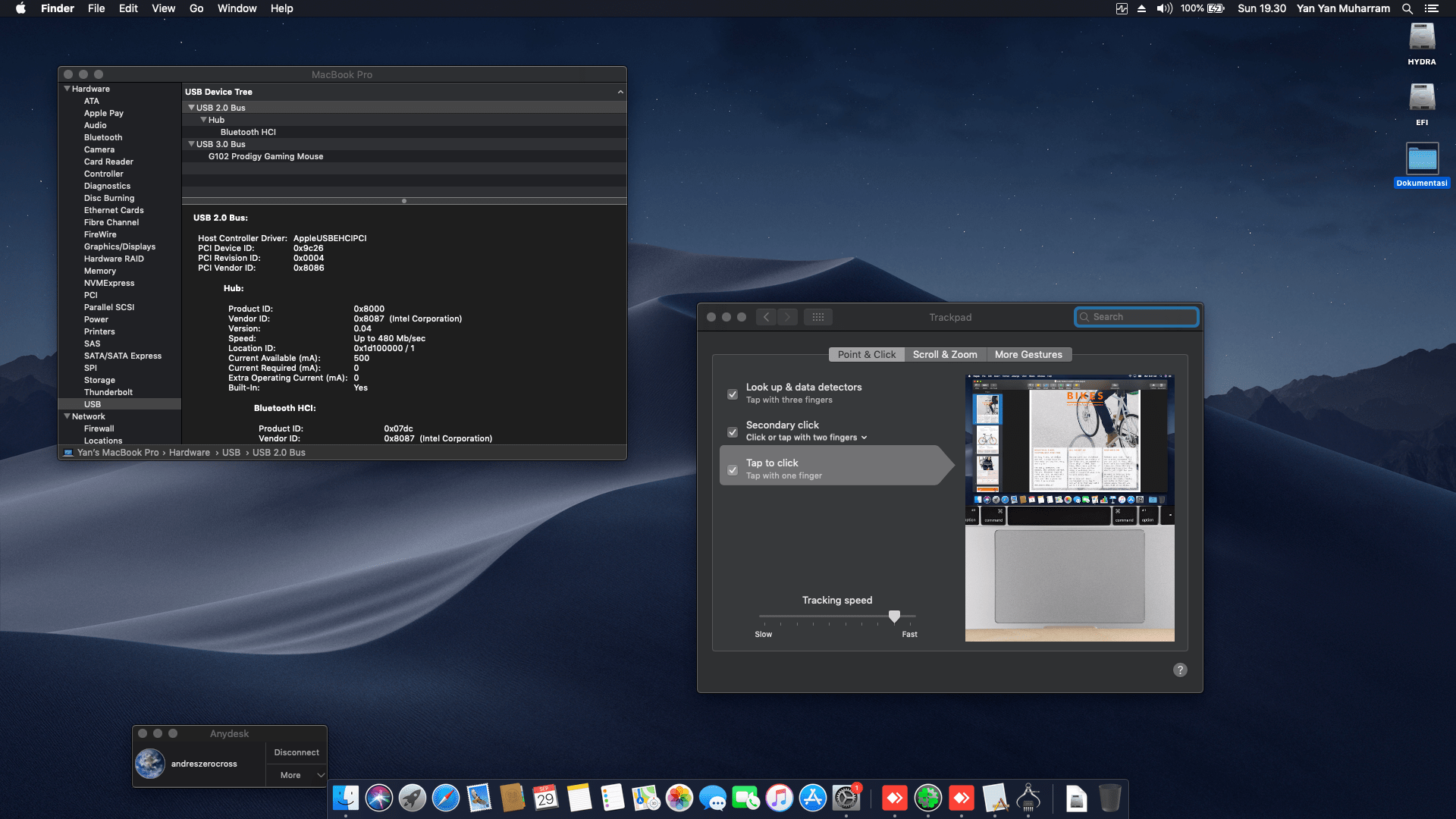
Task: Collapse the Hardware section in sidebar
Action: click(x=67, y=89)
